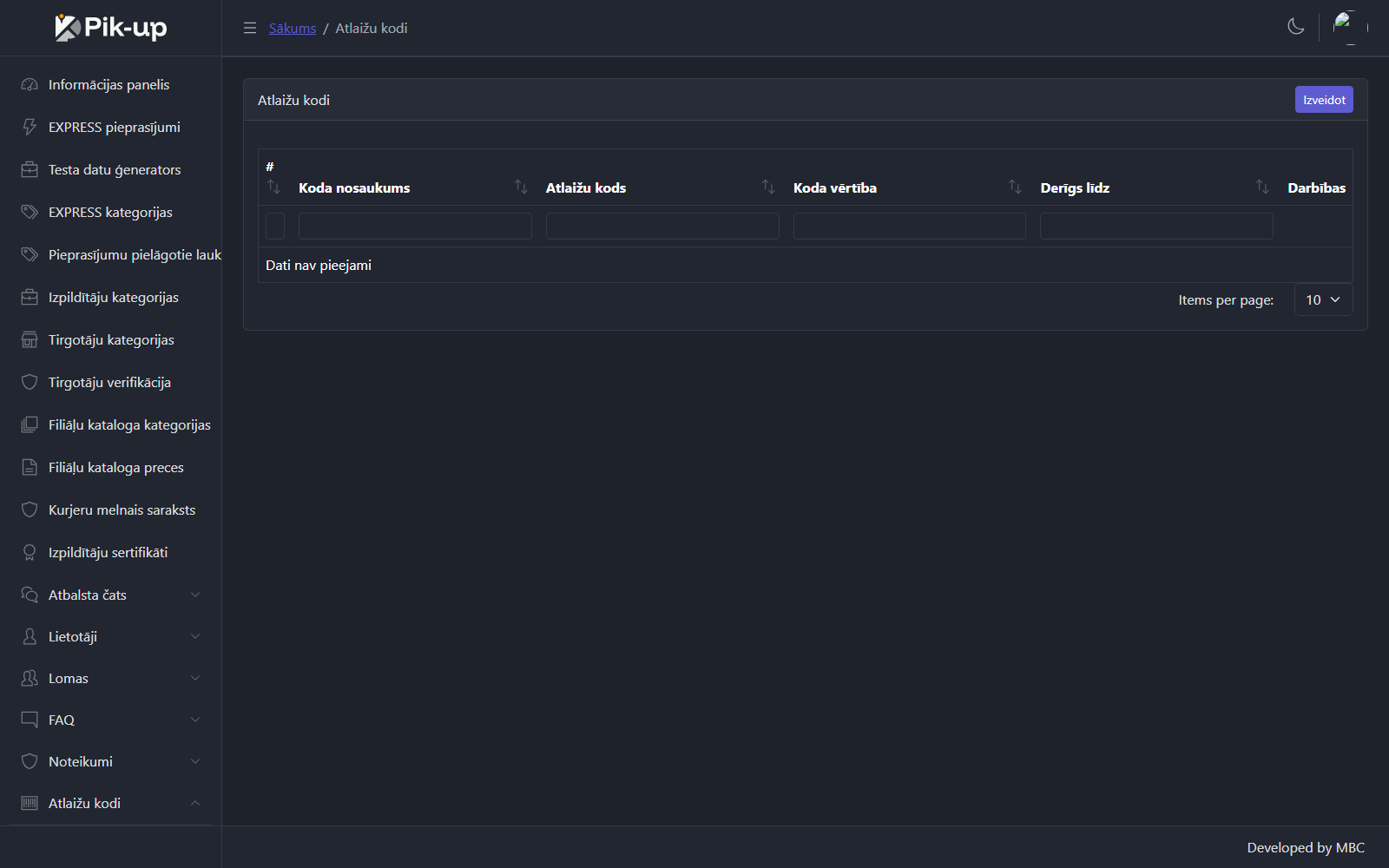Screen dimensions: 1389x868
Task: Follow the Sākums breadcrumb link
Action: 293,28
